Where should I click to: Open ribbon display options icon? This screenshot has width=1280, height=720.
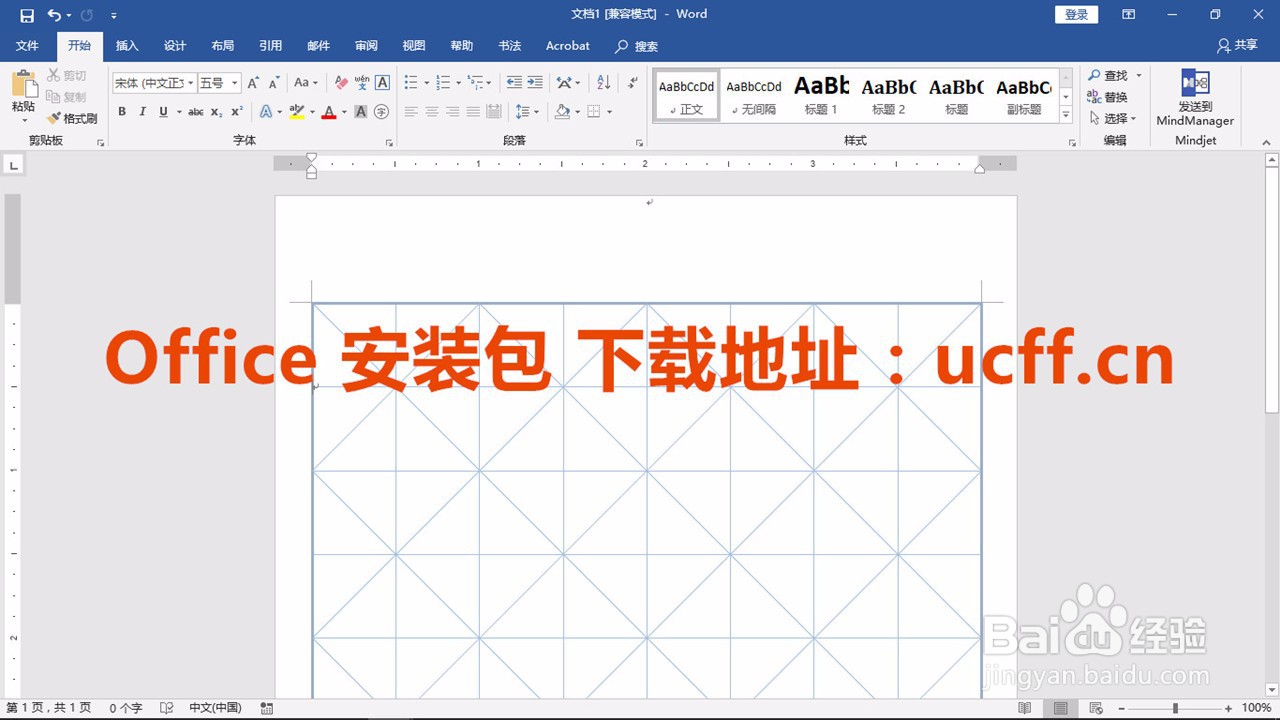[1128, 15]
